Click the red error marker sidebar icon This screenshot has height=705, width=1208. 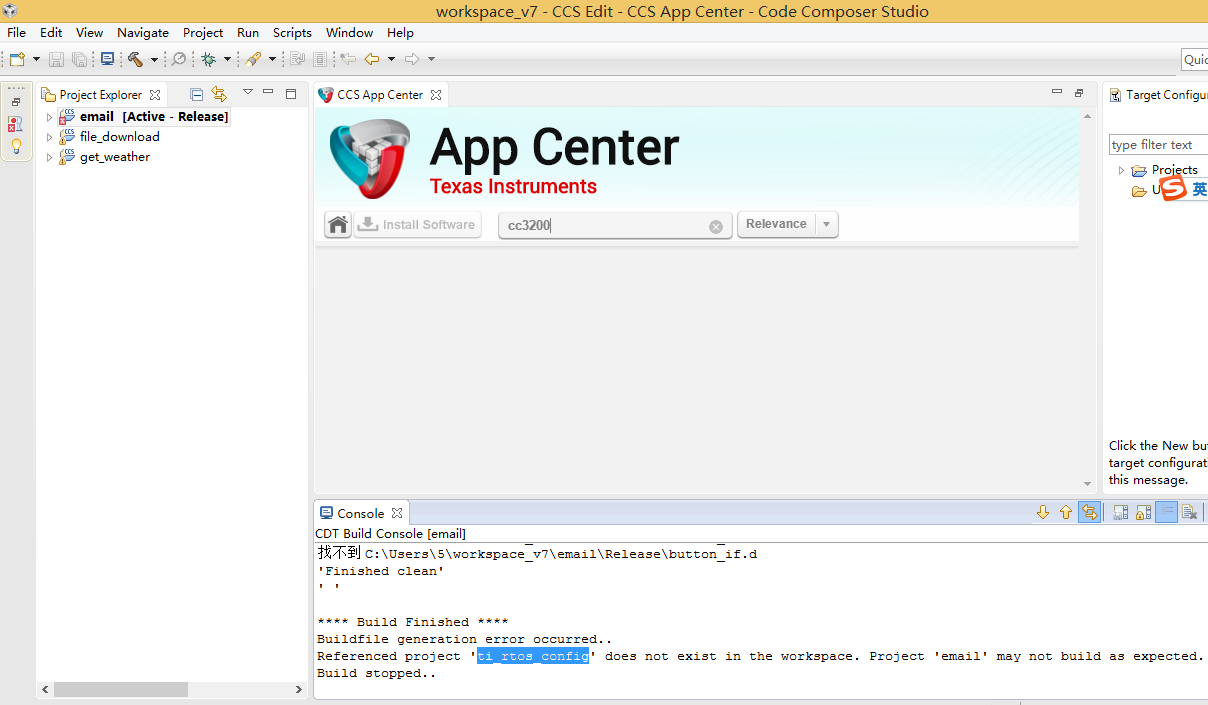[x=16, y=124]
